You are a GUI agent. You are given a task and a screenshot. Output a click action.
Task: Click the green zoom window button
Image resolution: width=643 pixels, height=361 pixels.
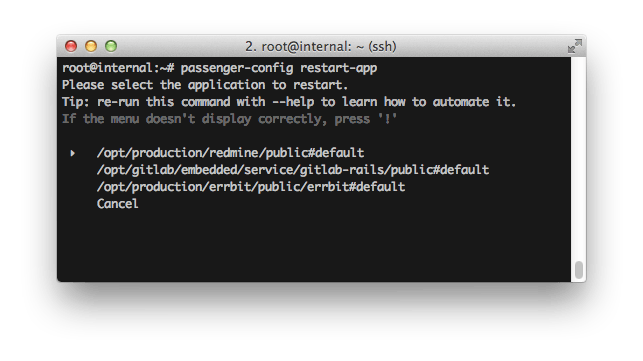[111, 46]
